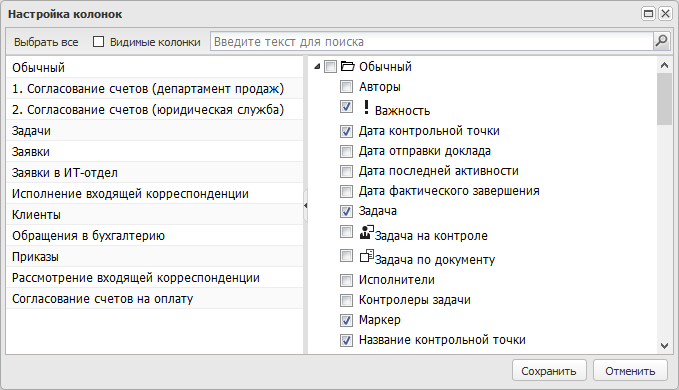Click the scrollbar up arrow
679x390 pixels.
tap(664, 65)
